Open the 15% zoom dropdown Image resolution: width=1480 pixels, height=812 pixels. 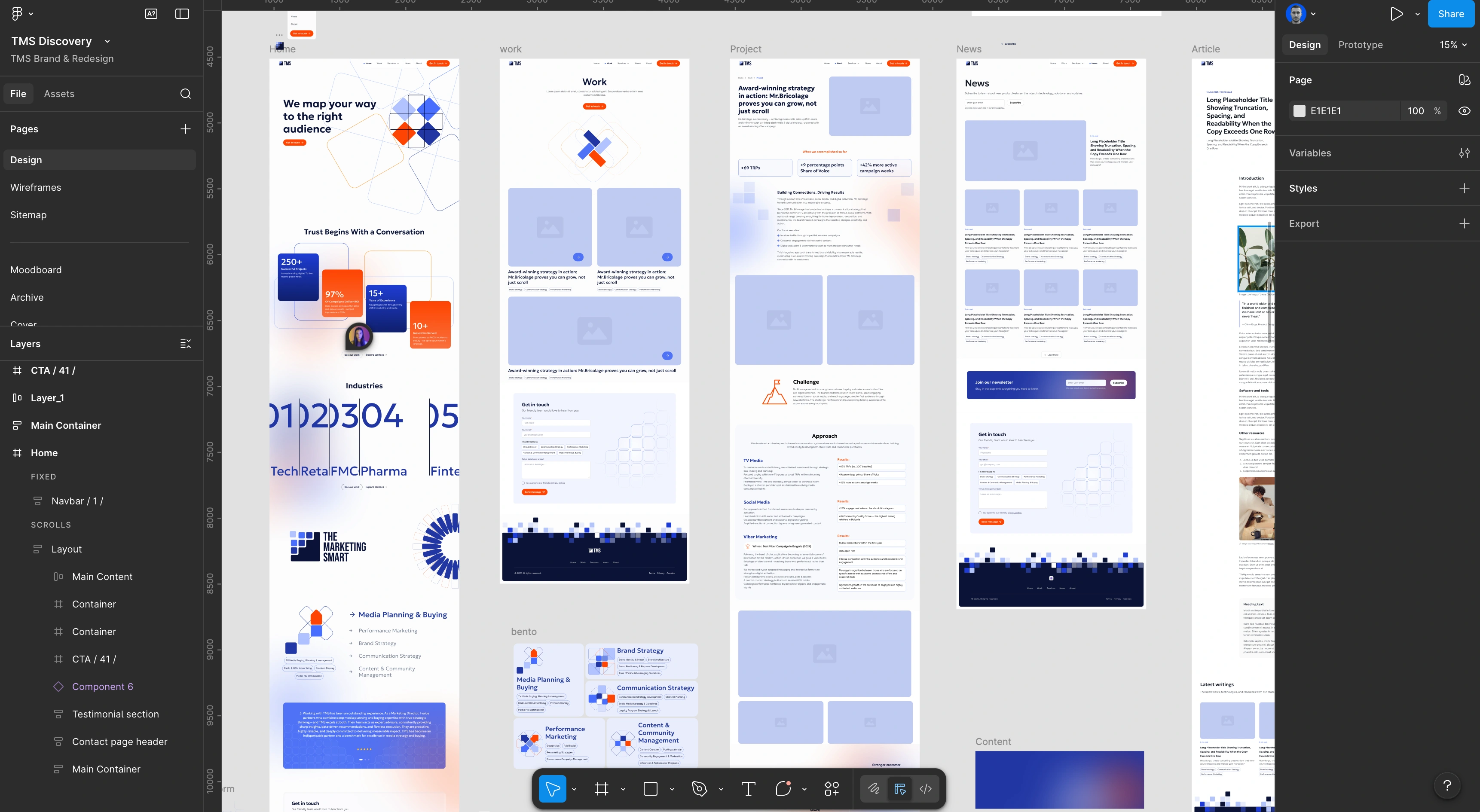click(x=1453, y=45)
